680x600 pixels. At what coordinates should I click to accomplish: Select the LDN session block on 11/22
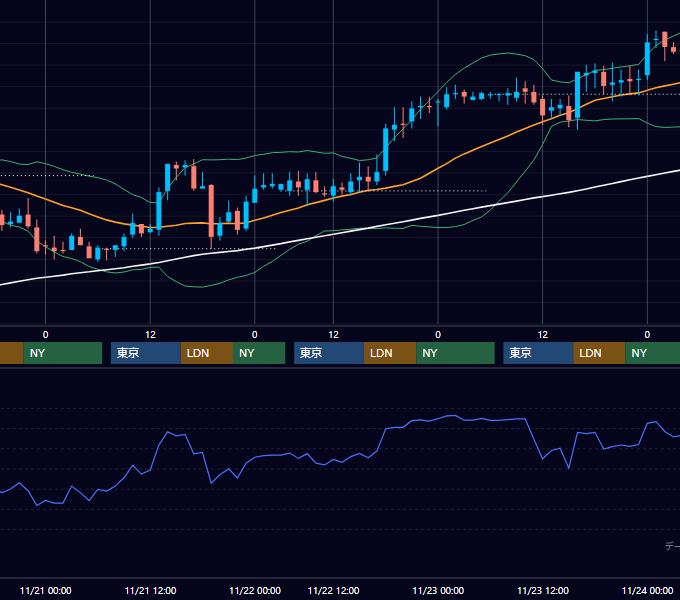point(390,353)
